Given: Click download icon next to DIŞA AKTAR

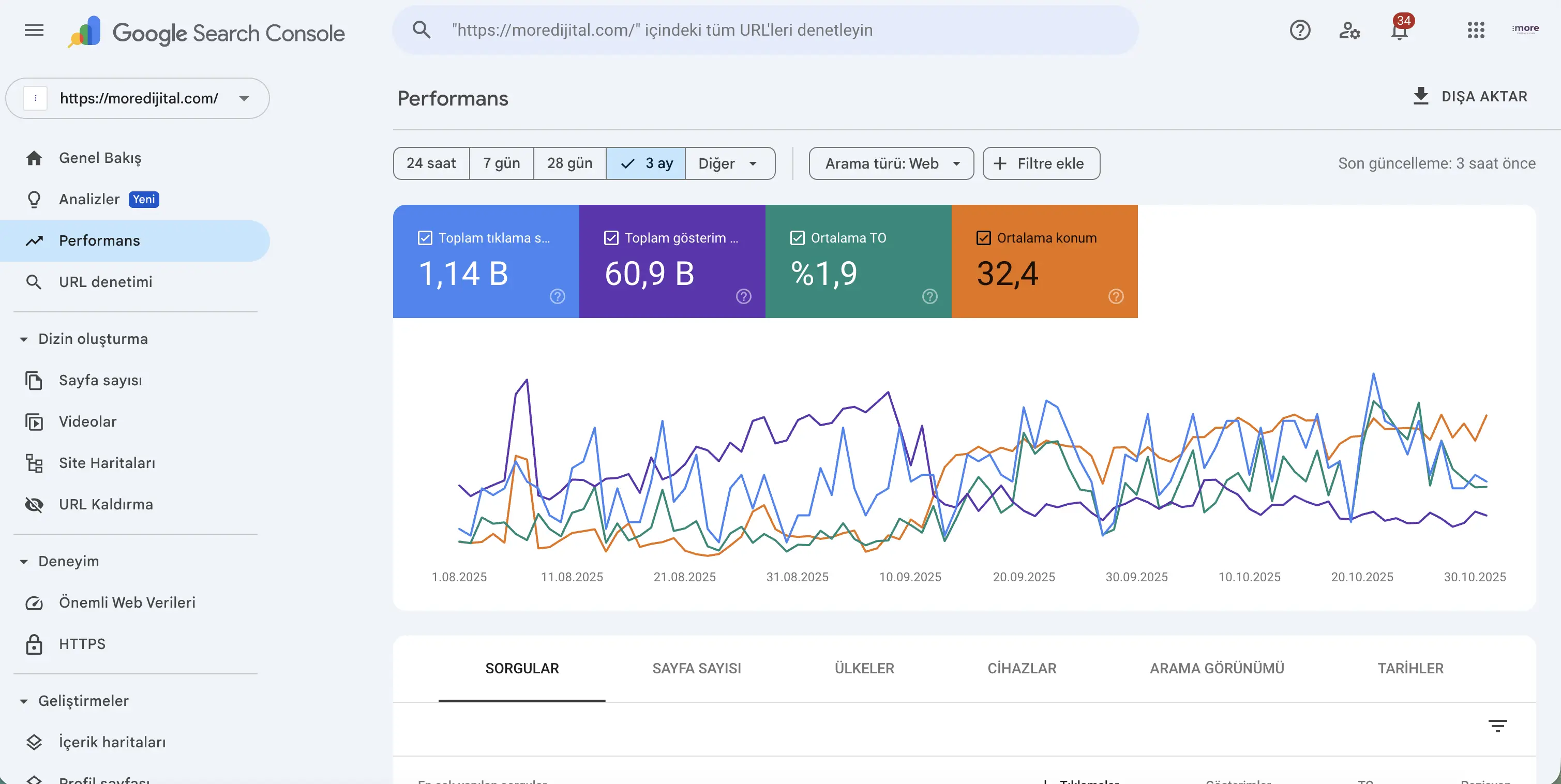Looking at the screenshot, I should coord(1420,96).
